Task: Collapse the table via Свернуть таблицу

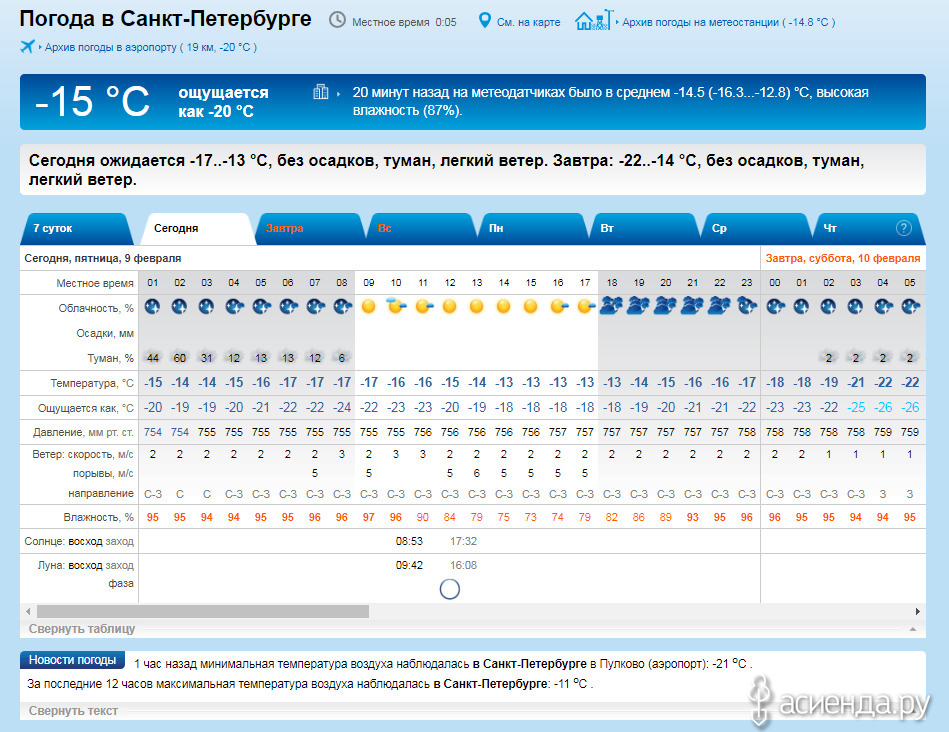Action: pos(82,628)
